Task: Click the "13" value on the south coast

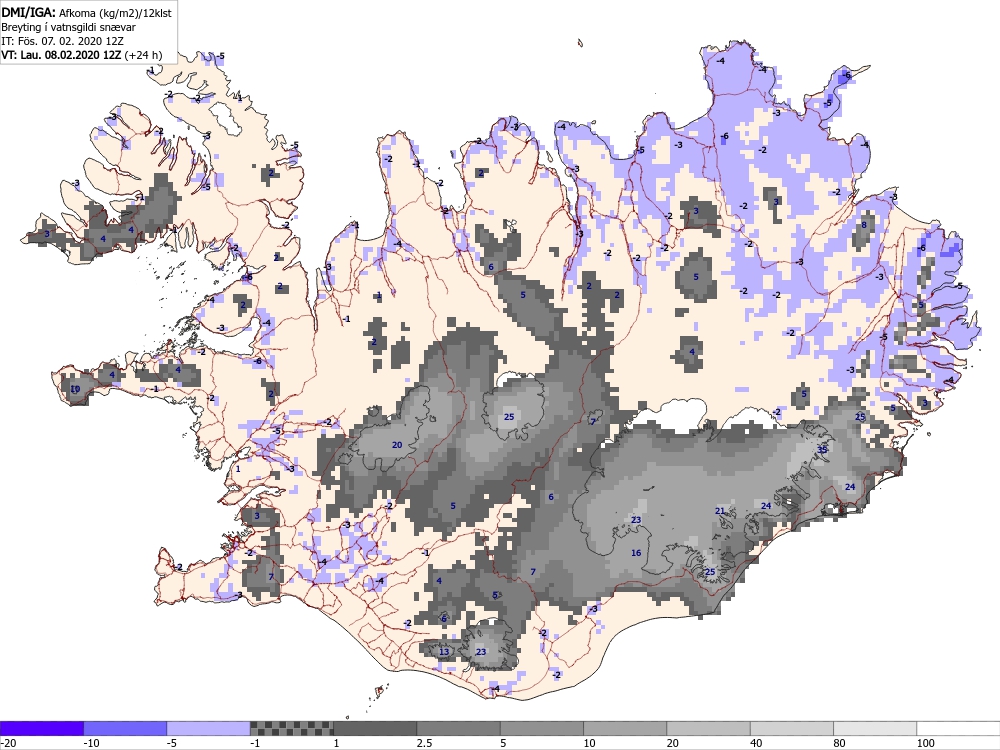Action: [444, 651]
